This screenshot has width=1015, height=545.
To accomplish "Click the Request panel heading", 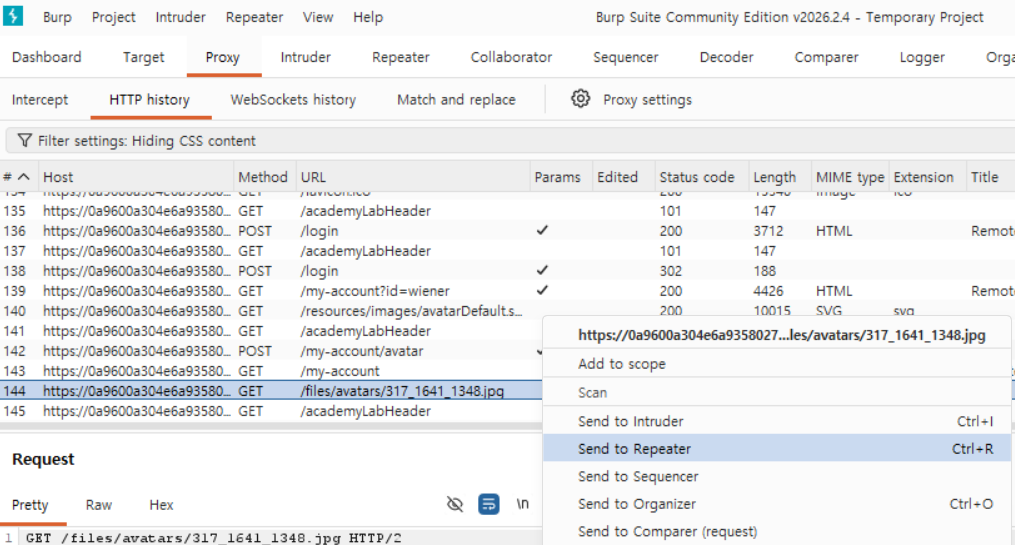I will click(x=43, y=460).
